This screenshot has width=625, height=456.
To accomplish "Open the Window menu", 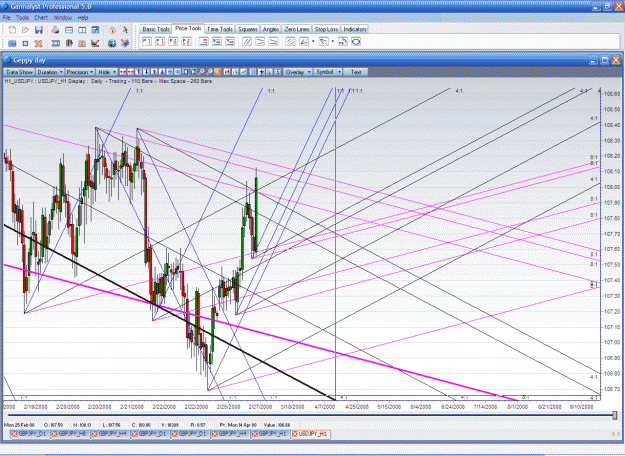I will click(x=63, y=18).
